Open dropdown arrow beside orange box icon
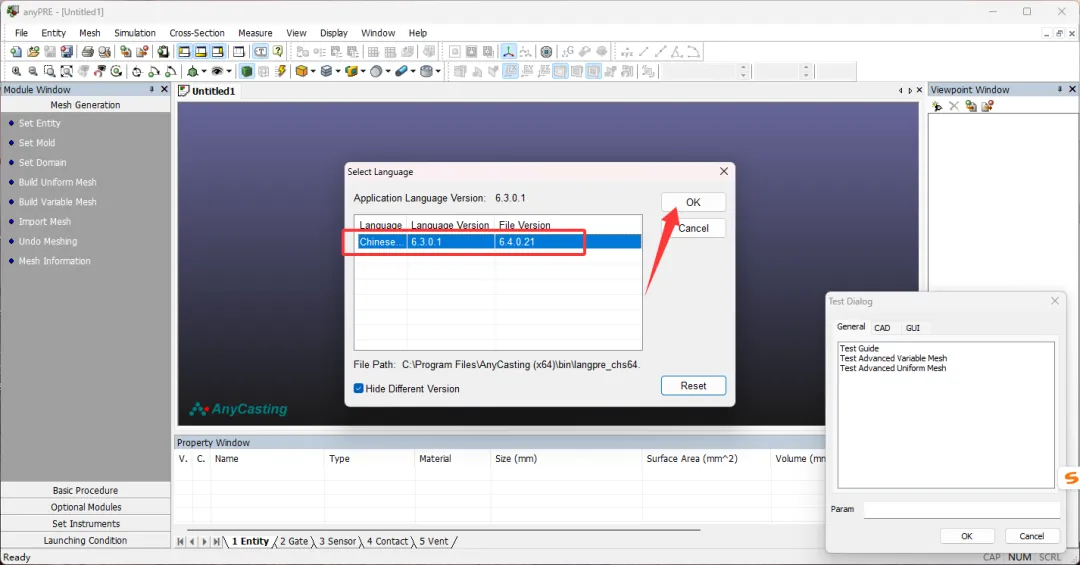This screenshot has height=565, width=1080. click(313, 71)
